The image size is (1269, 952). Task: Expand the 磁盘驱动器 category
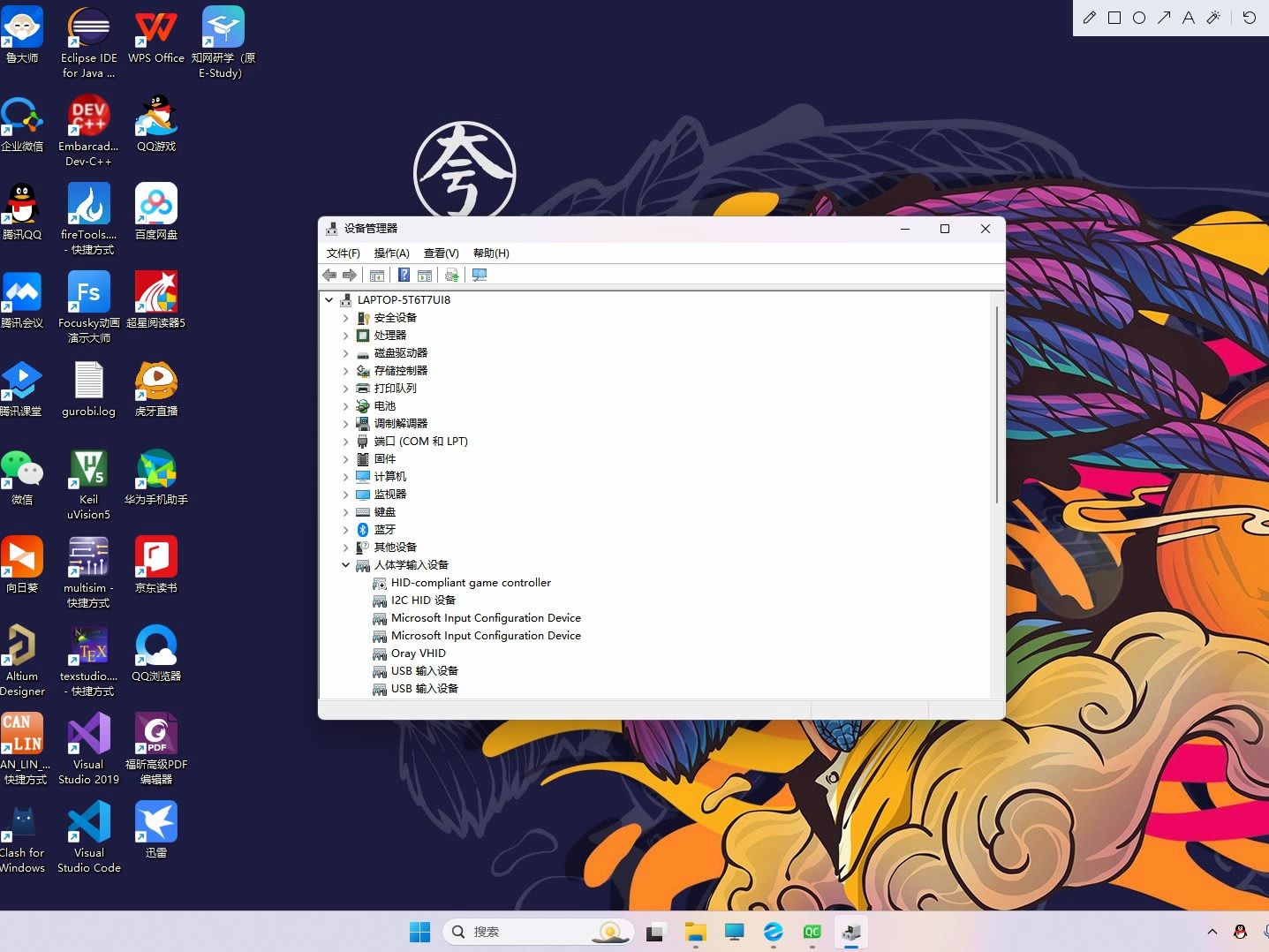point(345,353)
